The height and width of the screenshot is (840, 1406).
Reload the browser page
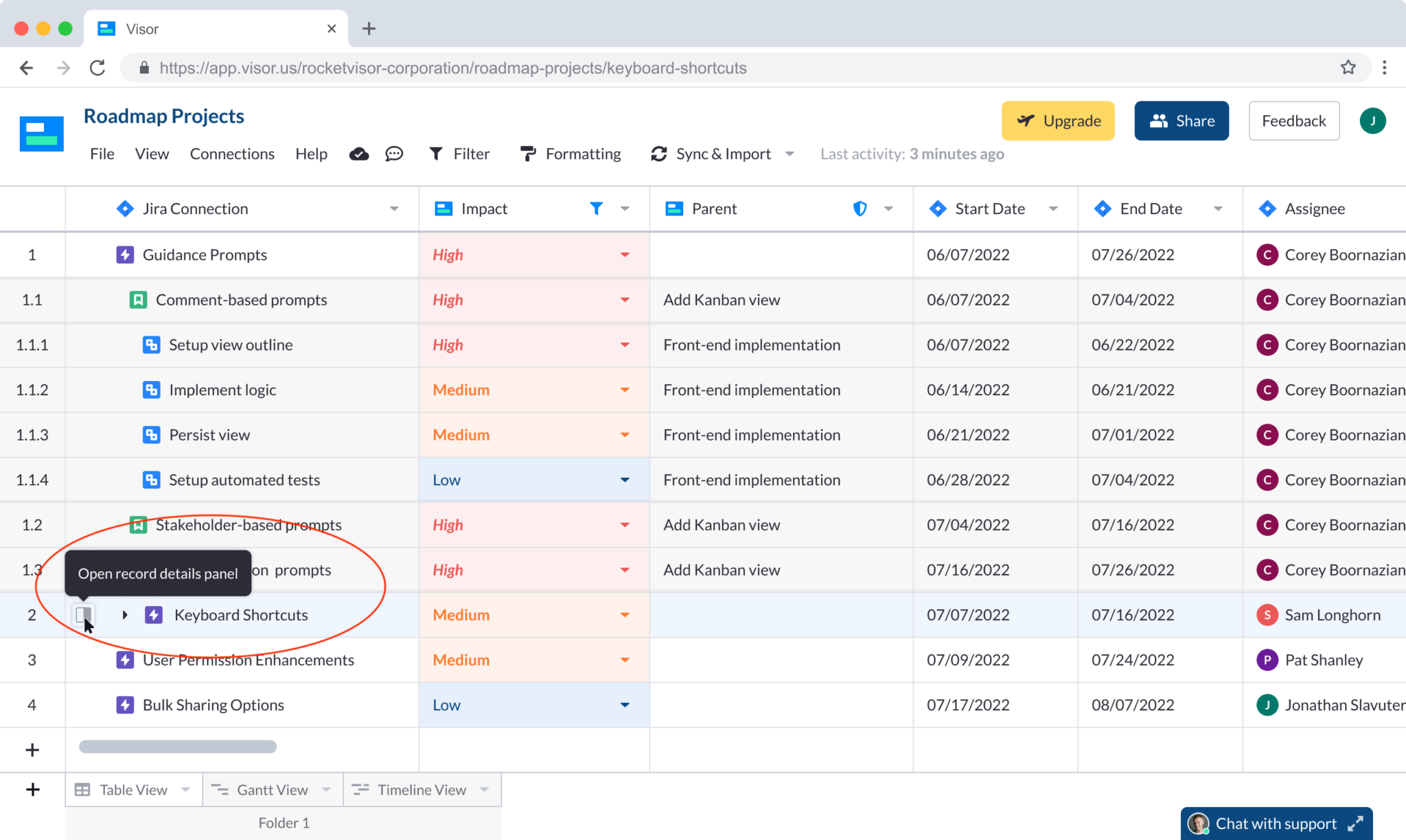click(x=97, y=67)
